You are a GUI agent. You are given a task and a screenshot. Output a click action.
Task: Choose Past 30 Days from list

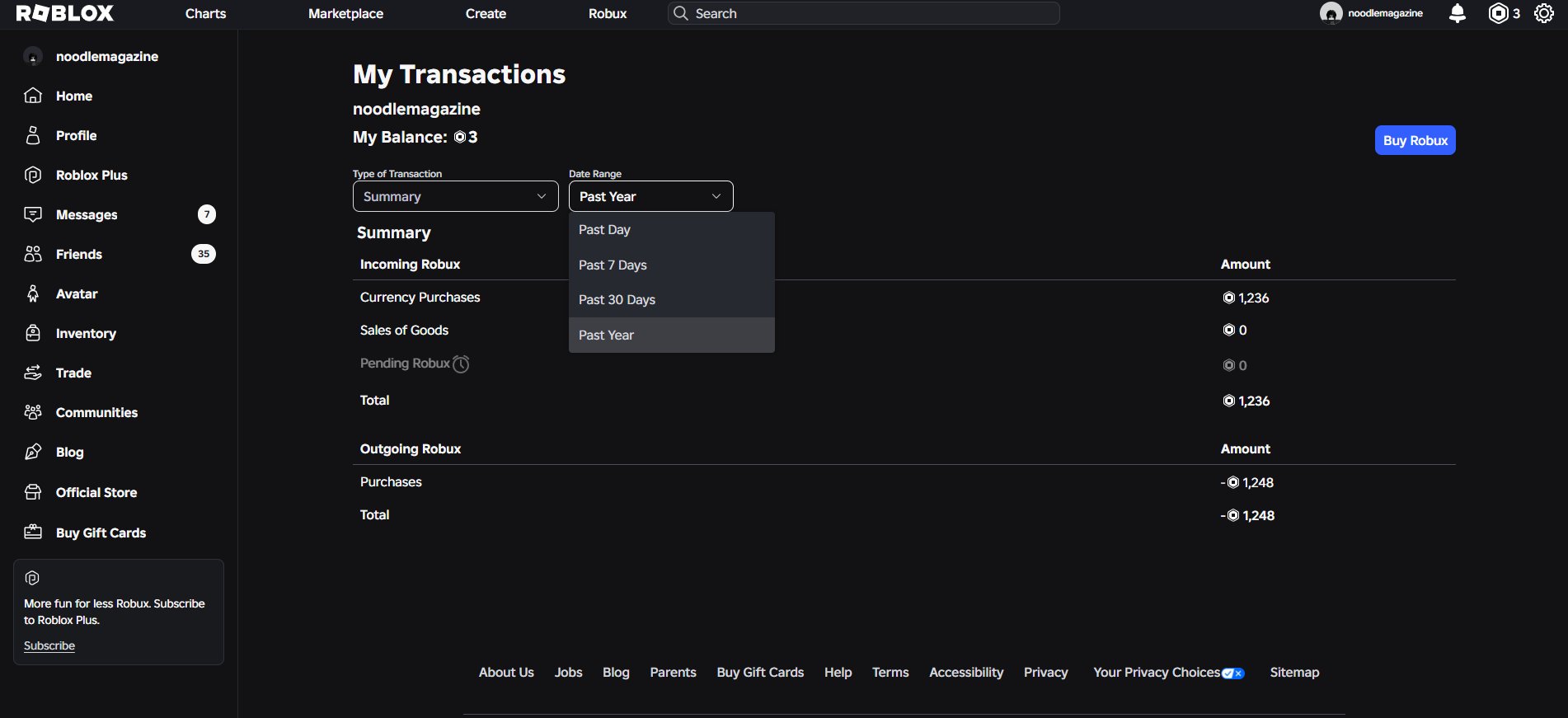[672, 299]
